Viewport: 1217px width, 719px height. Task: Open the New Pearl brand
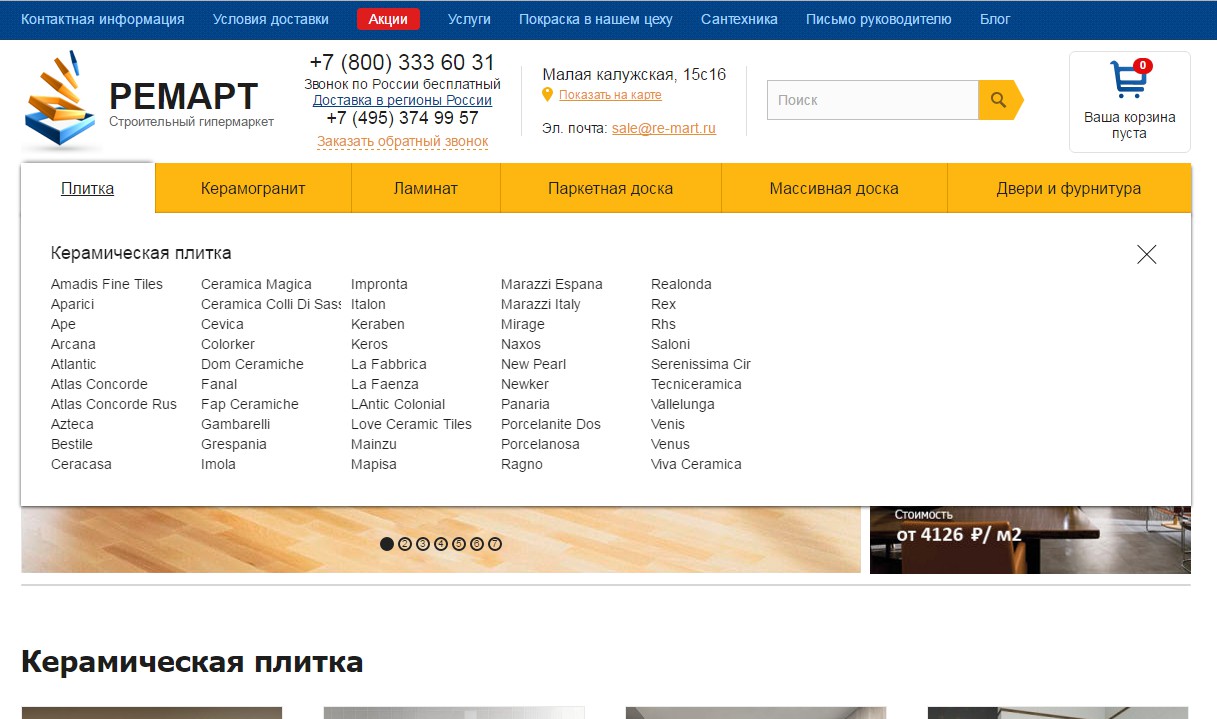[534, 364]
